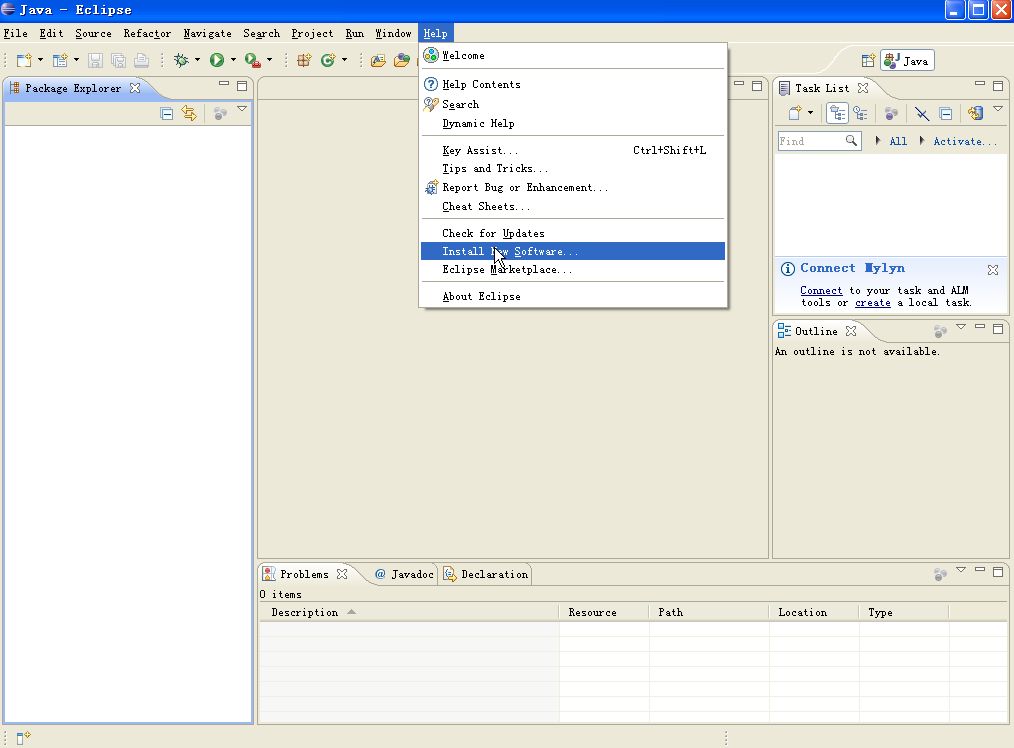Click the External Tools run icon with red toolbox
Screen dimensions: 1014x748
252,60
